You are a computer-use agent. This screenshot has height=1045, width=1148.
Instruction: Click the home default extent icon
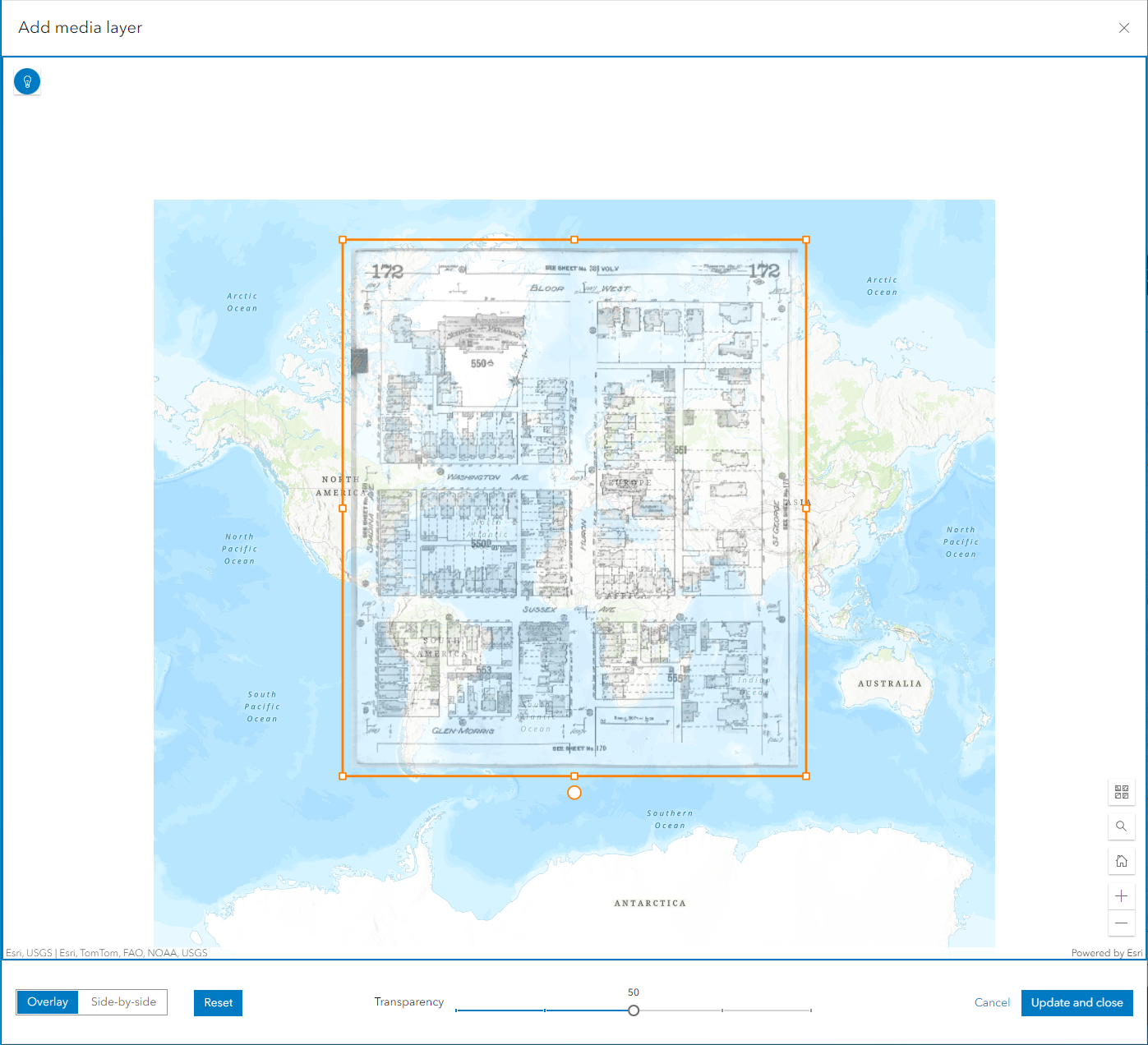click(1122, 861)
